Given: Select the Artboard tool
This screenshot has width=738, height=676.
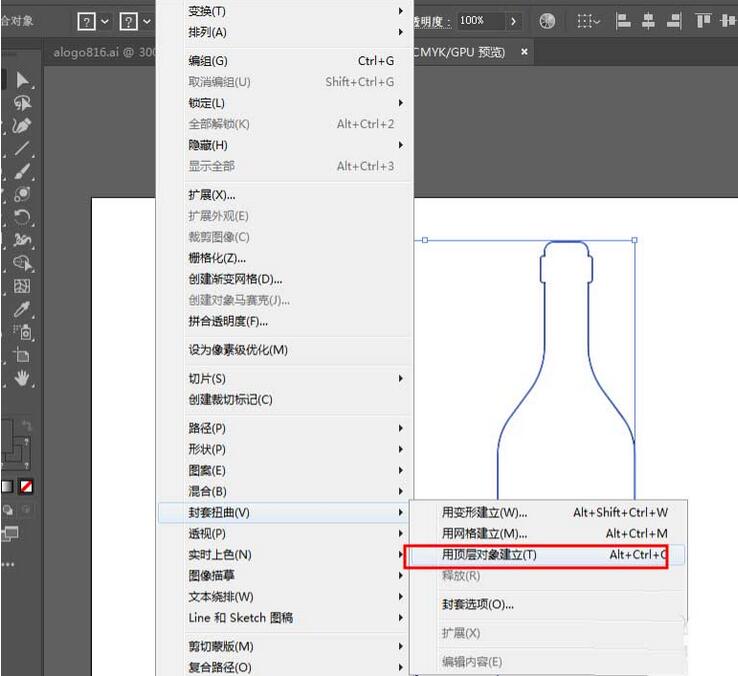Looking at the screenshot, I should coord(22,355).
